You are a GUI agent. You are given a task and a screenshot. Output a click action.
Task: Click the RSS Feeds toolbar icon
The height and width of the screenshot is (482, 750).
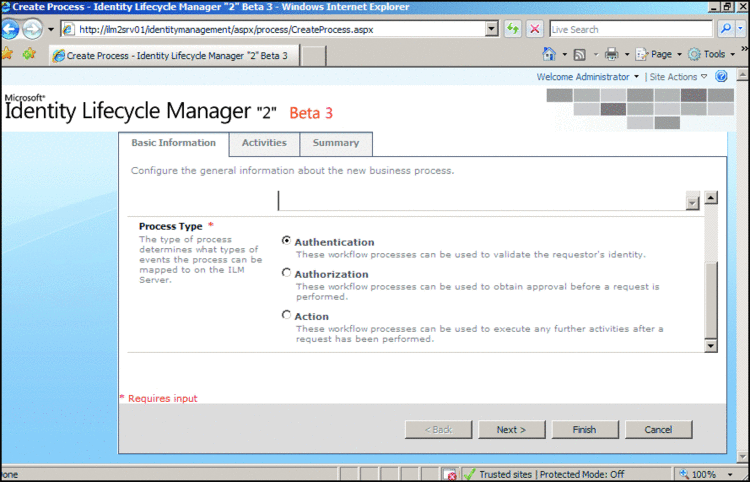point(580,55)
